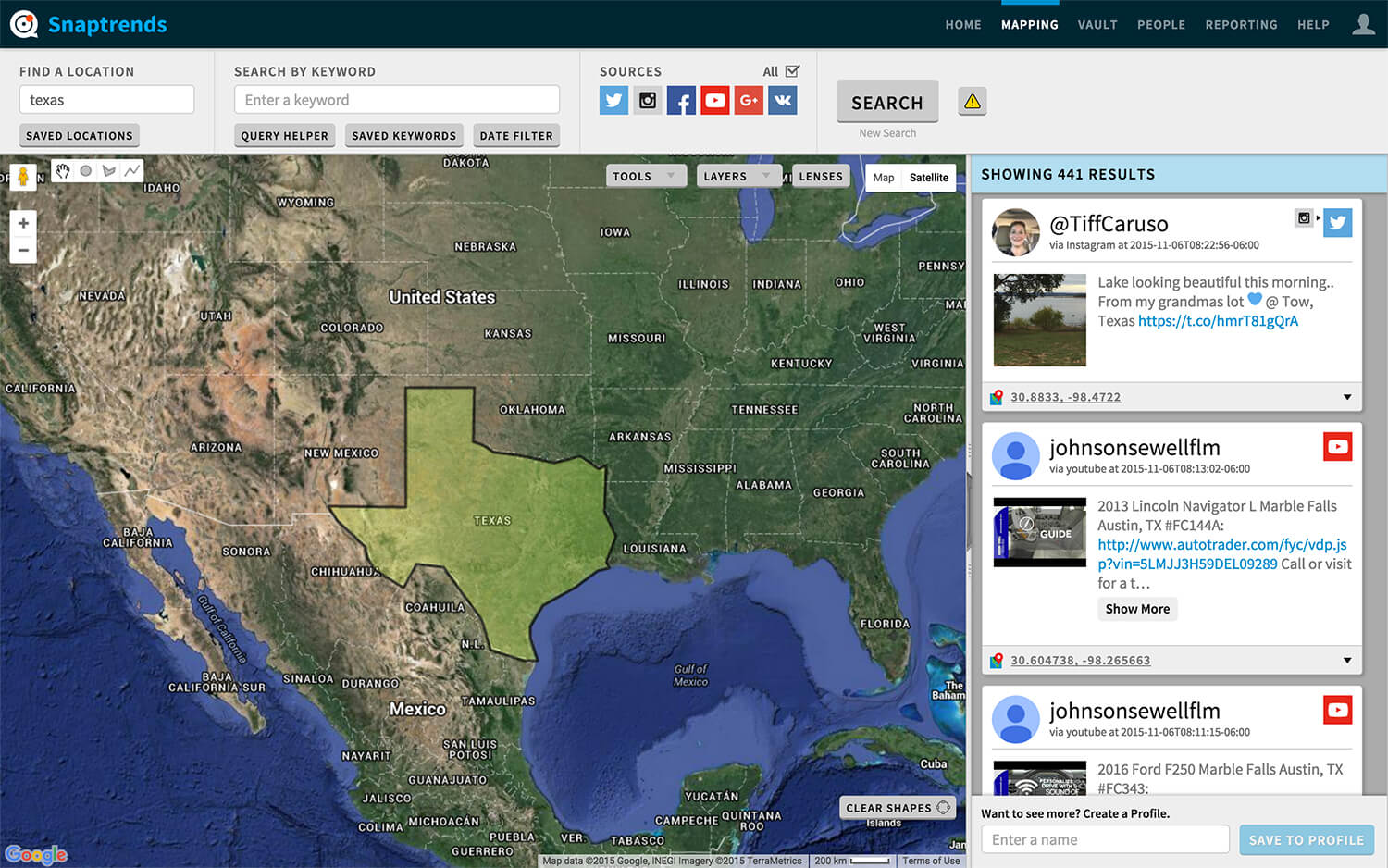Select the polyline drawing tool

point(132,170)
